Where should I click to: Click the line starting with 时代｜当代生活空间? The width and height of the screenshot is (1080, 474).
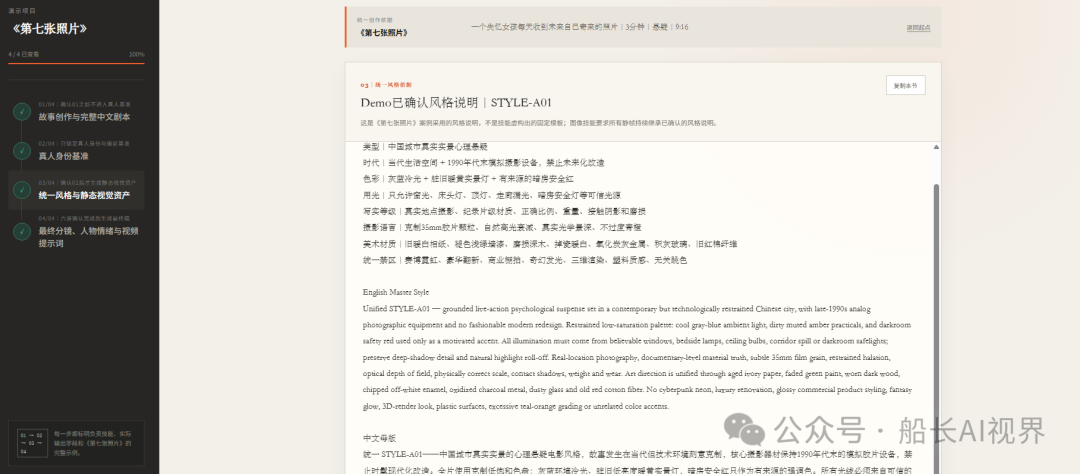click(484, 163)
